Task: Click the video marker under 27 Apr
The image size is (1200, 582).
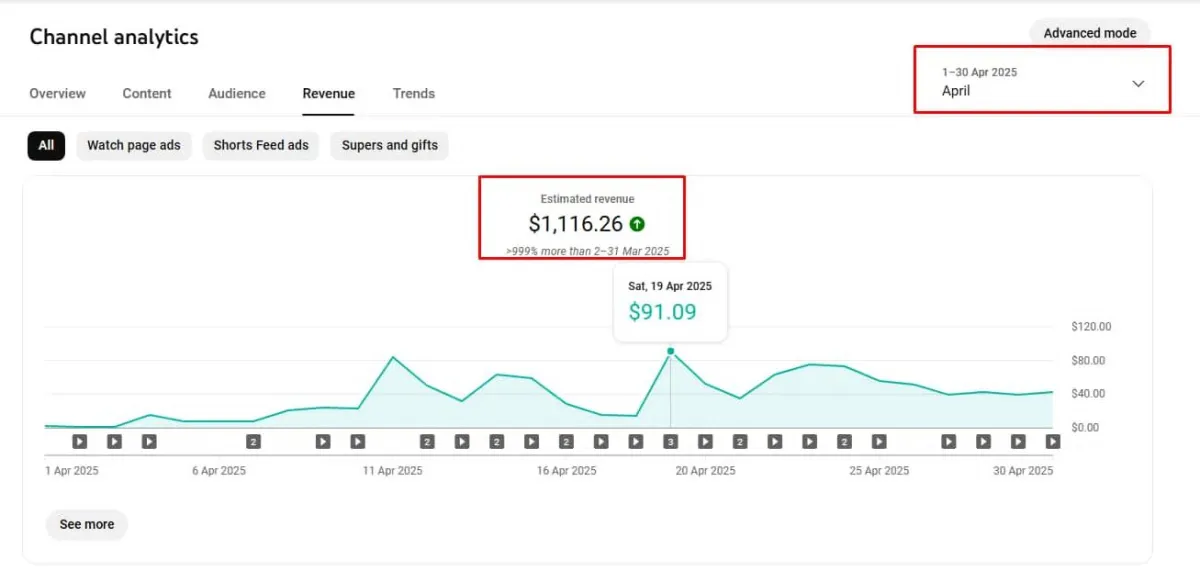Action: (948, 441)
